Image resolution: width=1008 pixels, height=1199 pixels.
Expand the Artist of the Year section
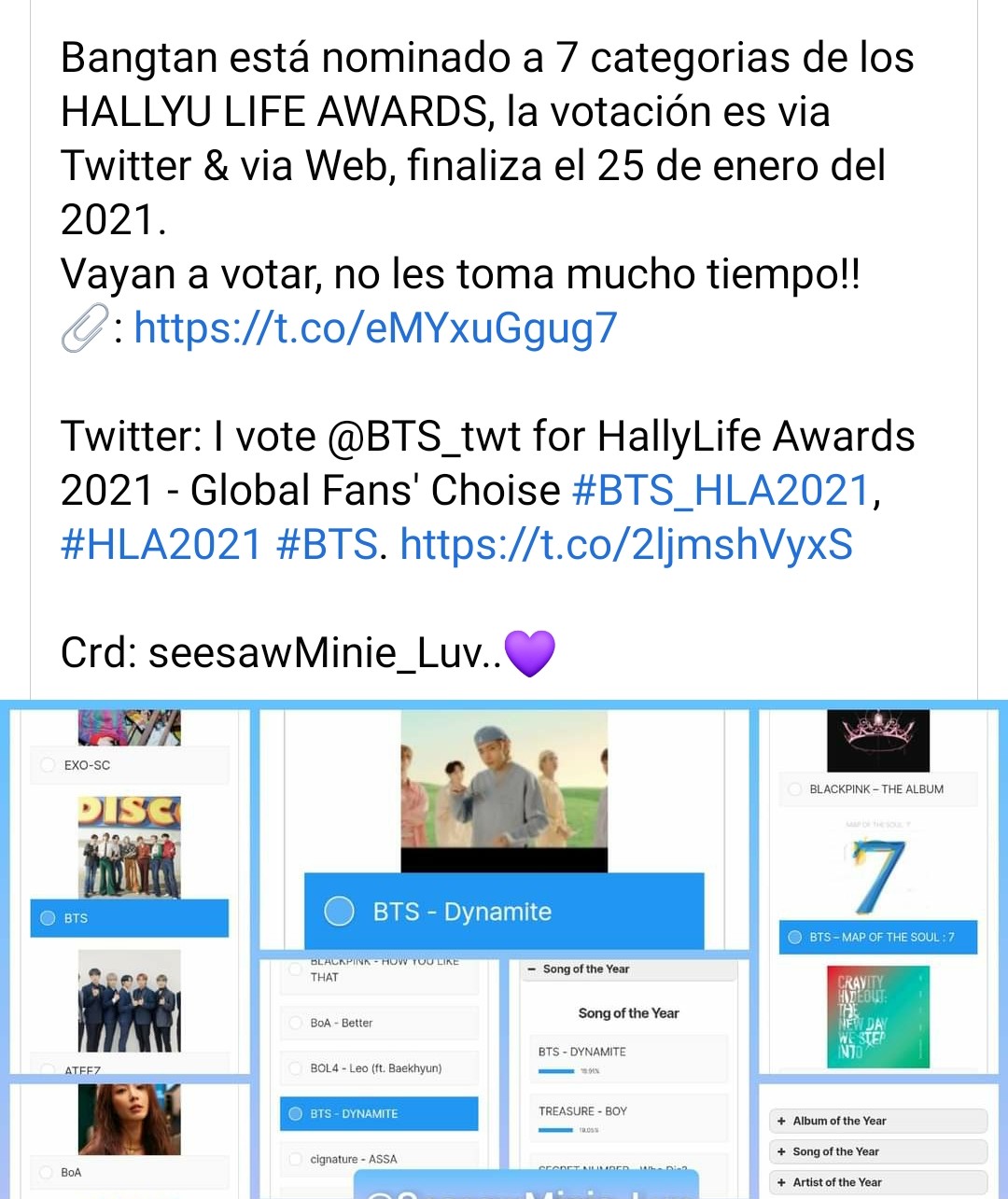click(x=877, y=1182)
